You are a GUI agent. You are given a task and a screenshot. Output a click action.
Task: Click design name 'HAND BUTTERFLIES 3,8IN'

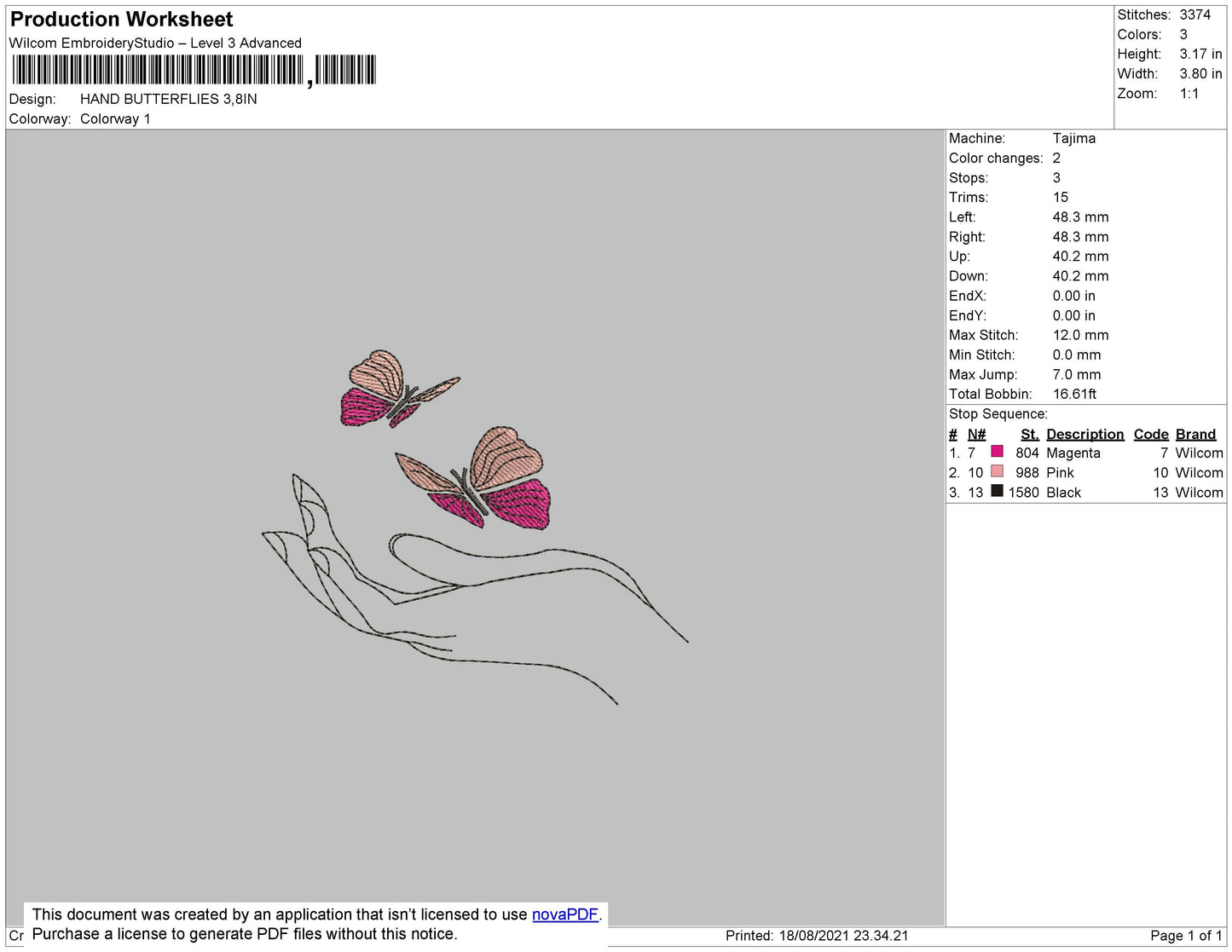coord(169,99)
